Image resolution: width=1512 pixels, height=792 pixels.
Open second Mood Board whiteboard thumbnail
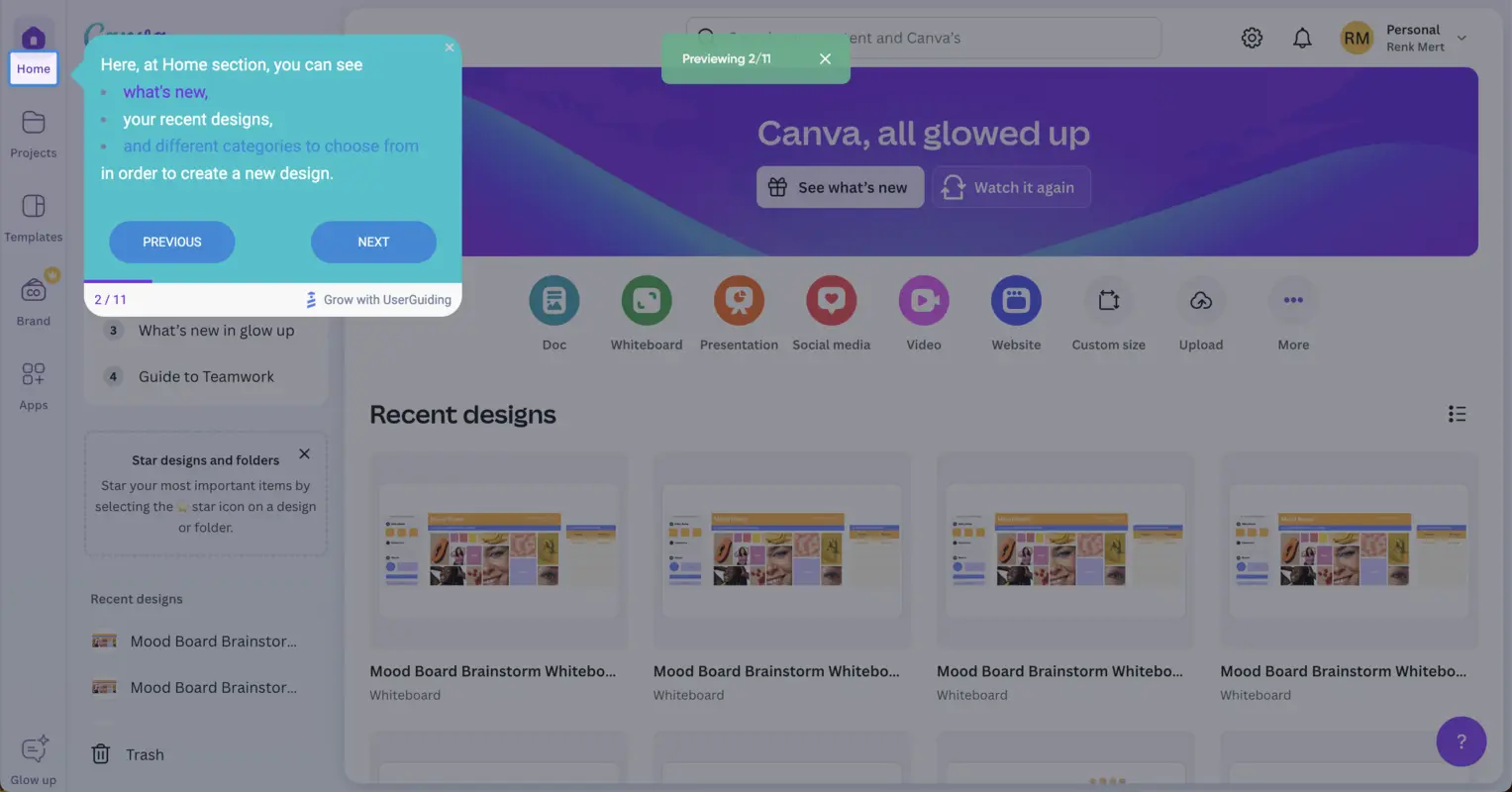[782, 550]
